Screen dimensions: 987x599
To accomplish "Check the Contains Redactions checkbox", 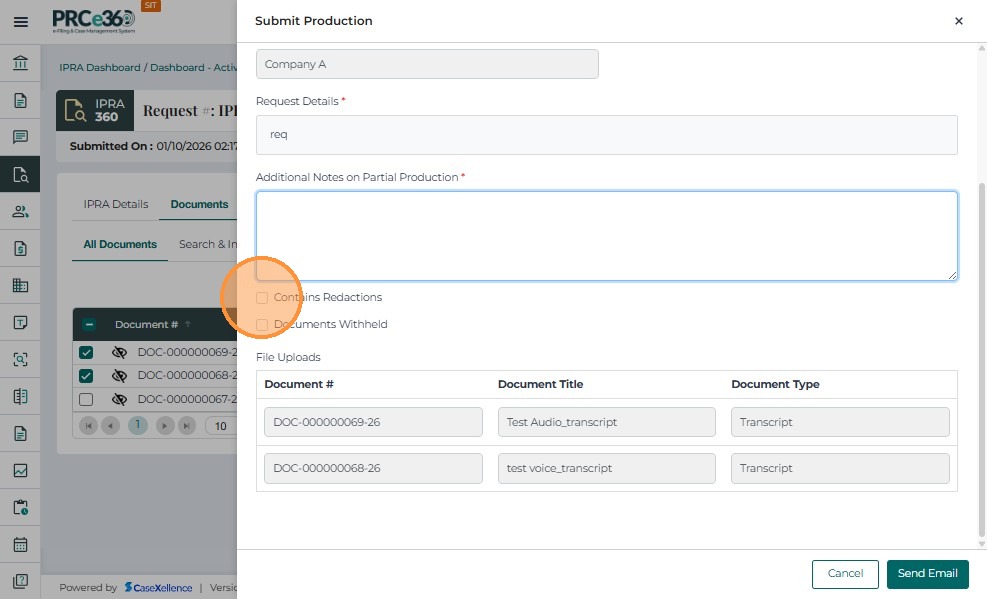I will (x=262, y=298).
